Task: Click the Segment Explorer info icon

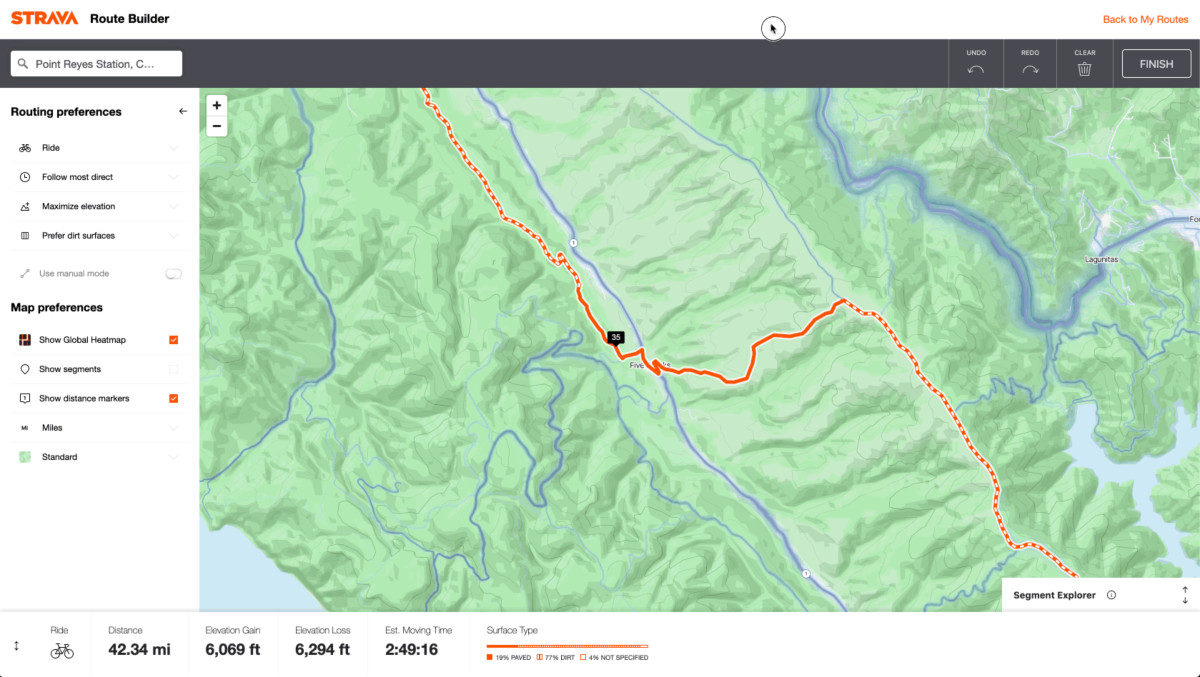Action: coord(1111,595)
